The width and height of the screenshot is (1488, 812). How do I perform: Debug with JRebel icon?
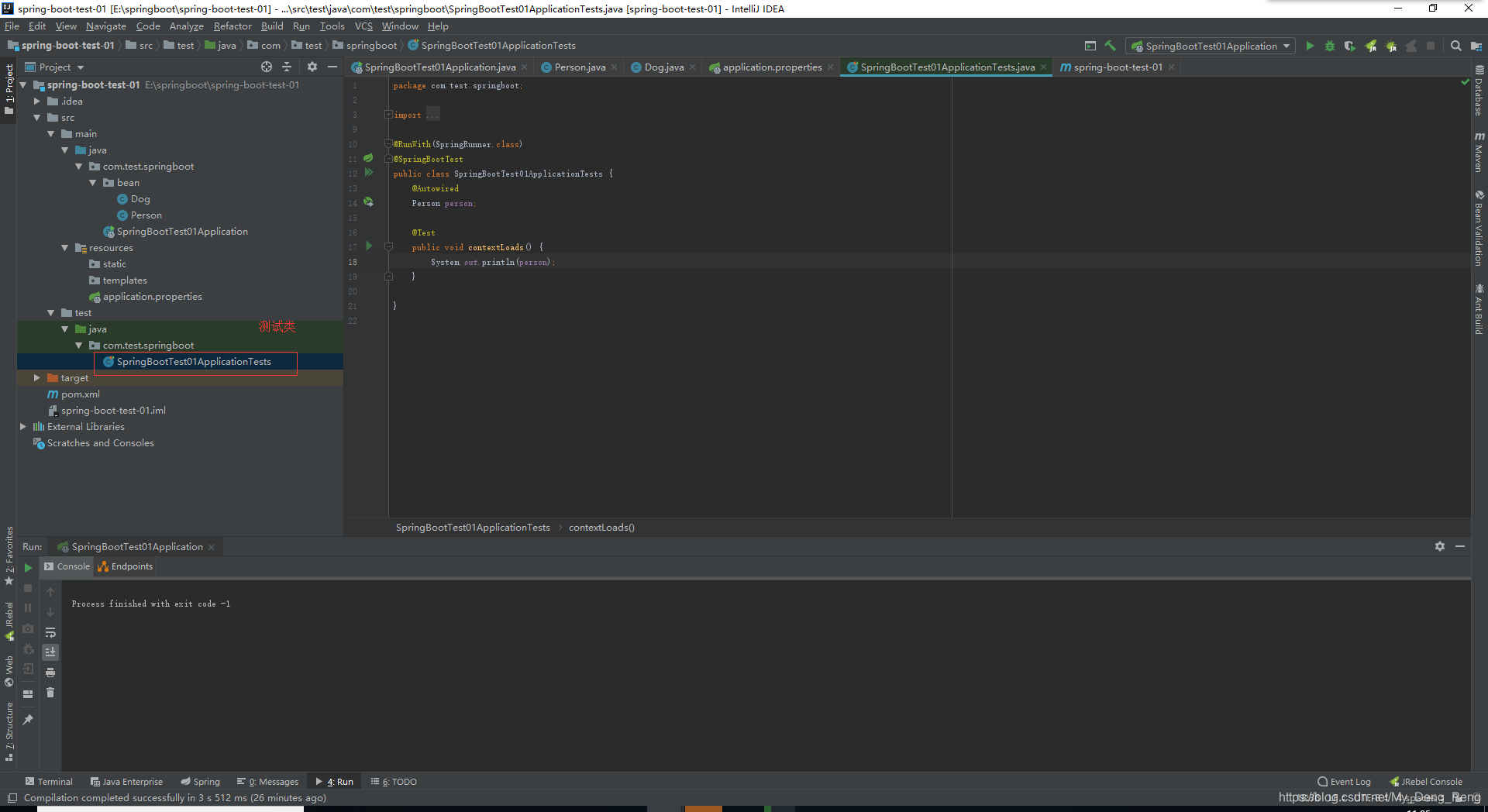[1391, 46]
